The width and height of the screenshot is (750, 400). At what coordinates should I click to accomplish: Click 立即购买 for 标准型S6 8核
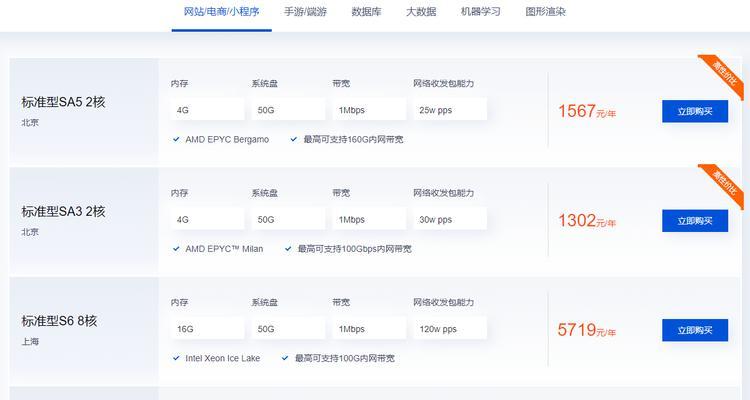point(695,330)
